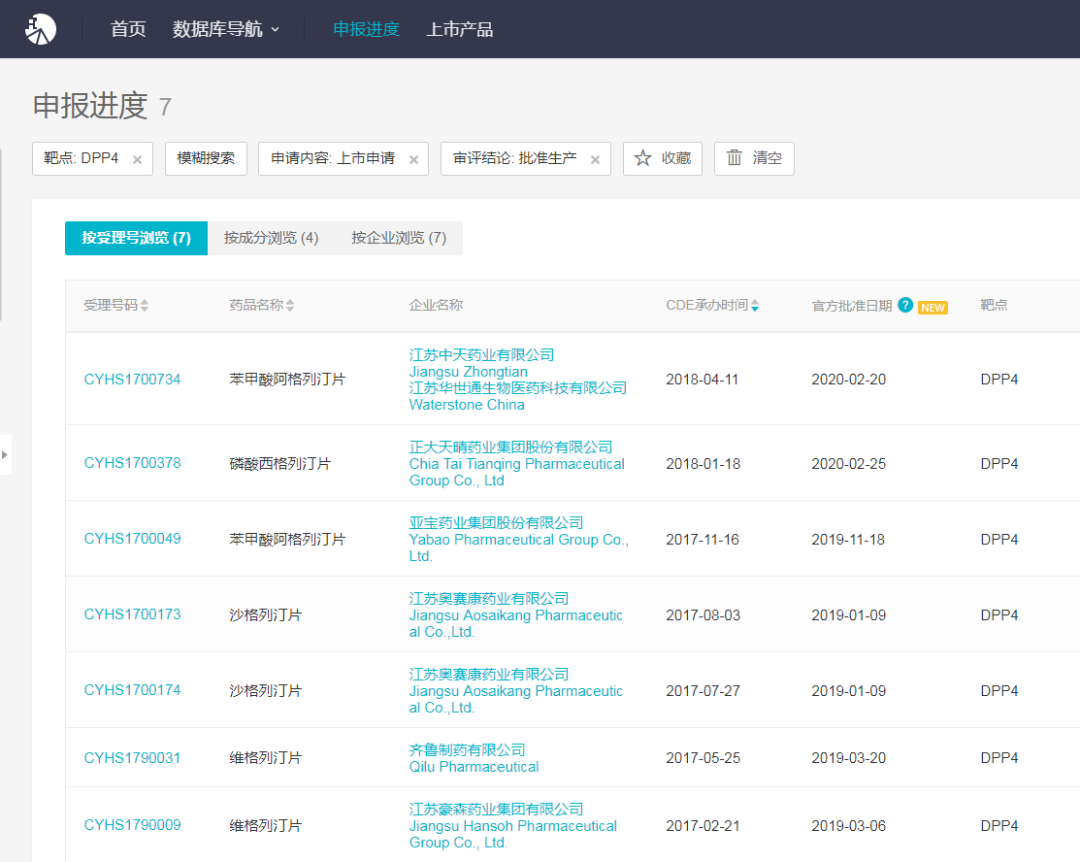Open application CYHS1700049
Viewport: 1080px width, 862px height.
[132, 539]
